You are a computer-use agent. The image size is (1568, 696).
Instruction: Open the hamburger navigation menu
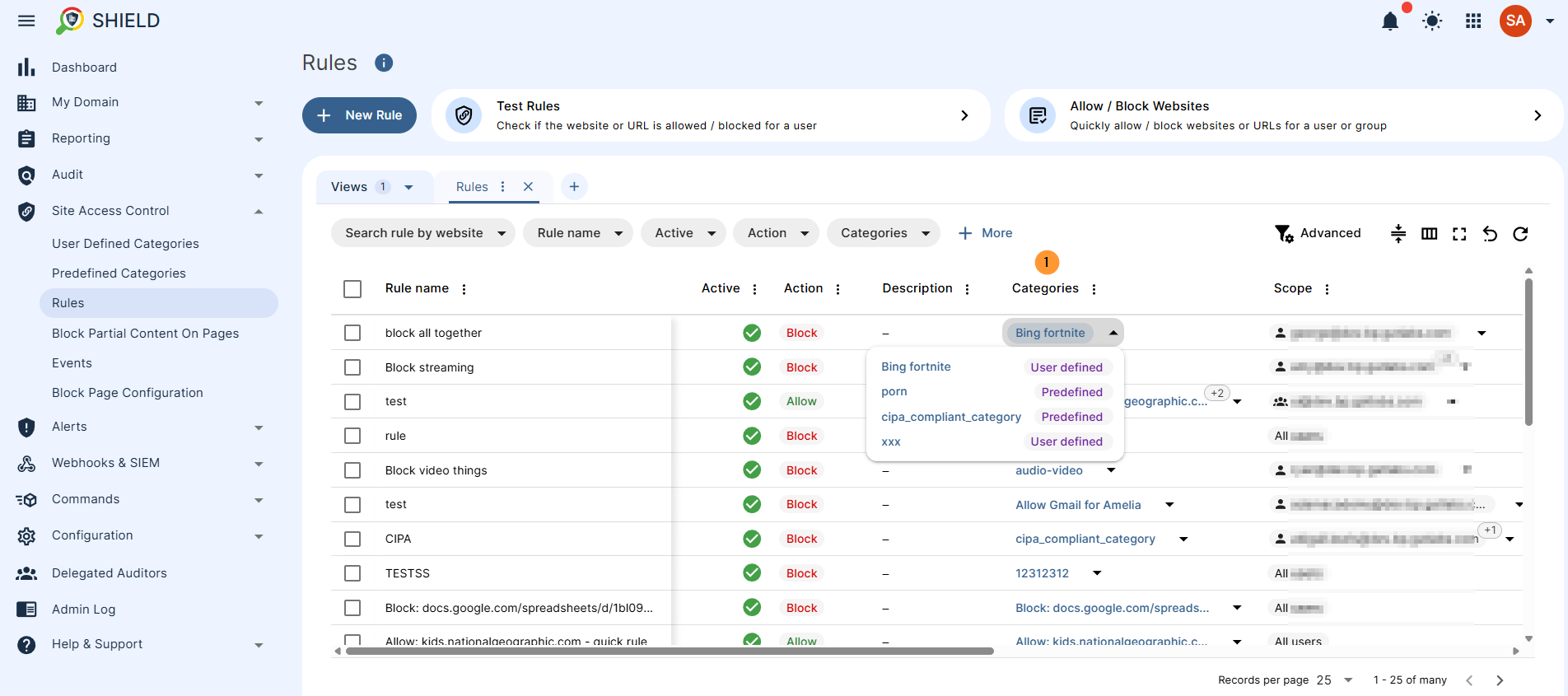tap(26, 21)
